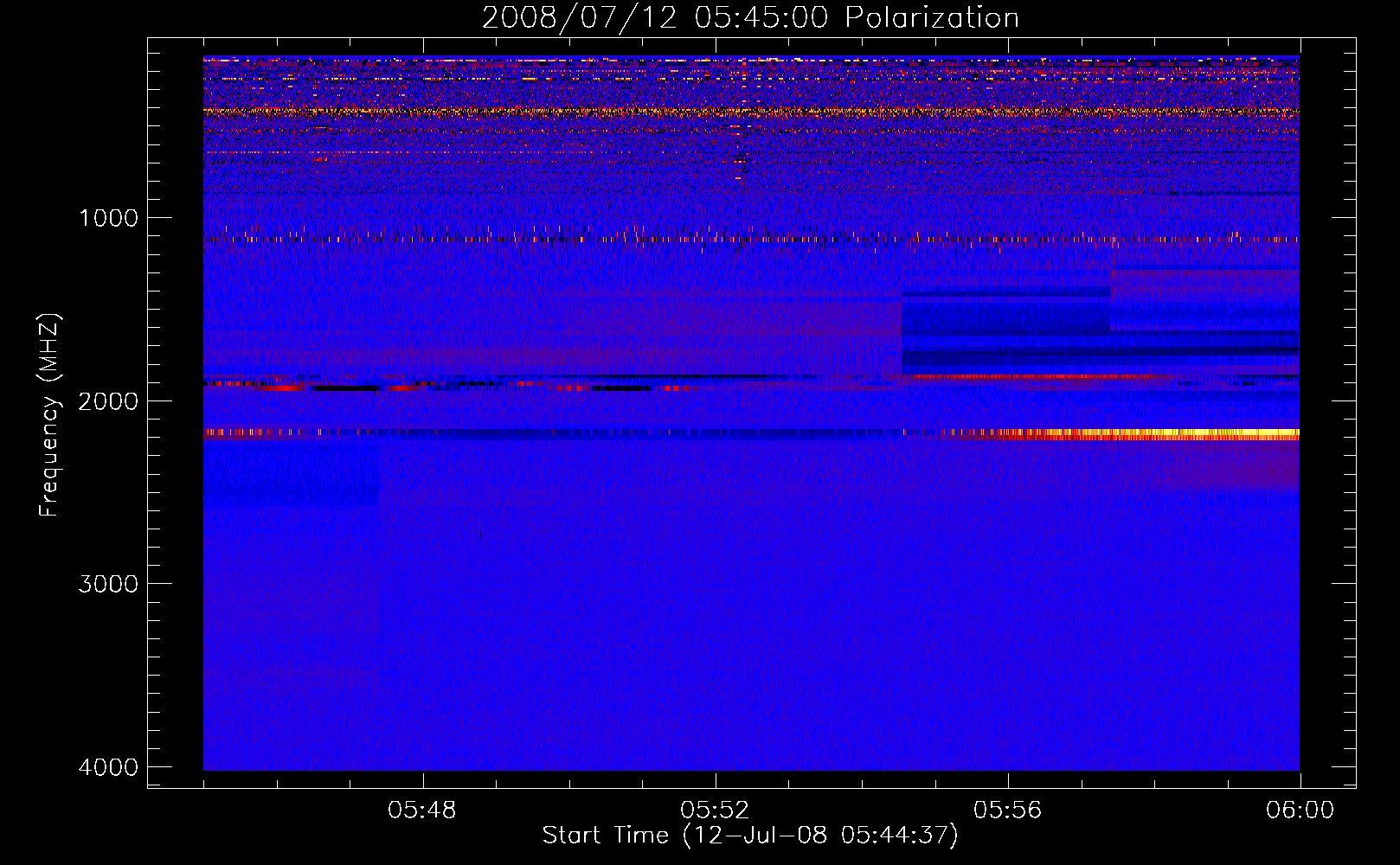Click the "Start Time (12-Jul-08 05:44:37)" label
Viewport: 1400px width, 865px height.
tap(750, 836)
